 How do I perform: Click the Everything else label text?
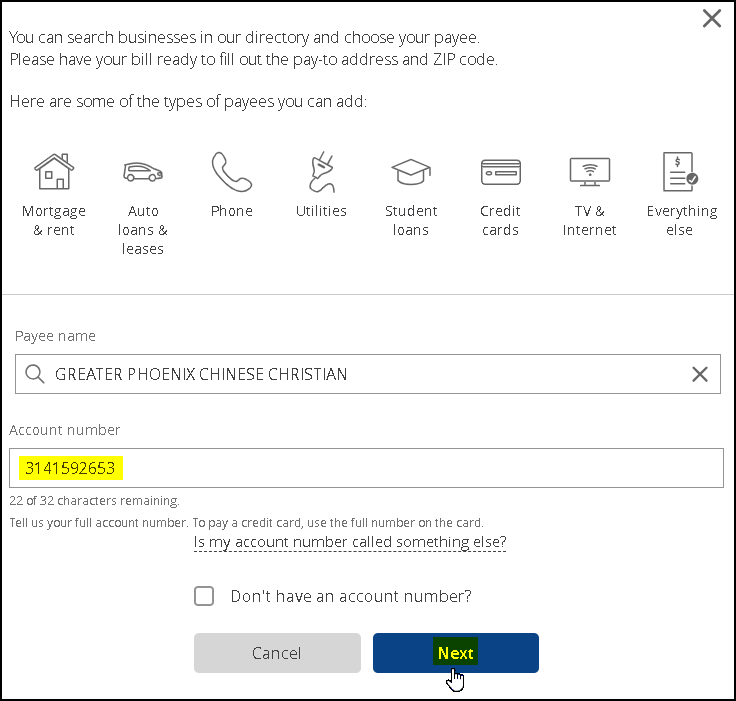[x=682, y=220]
